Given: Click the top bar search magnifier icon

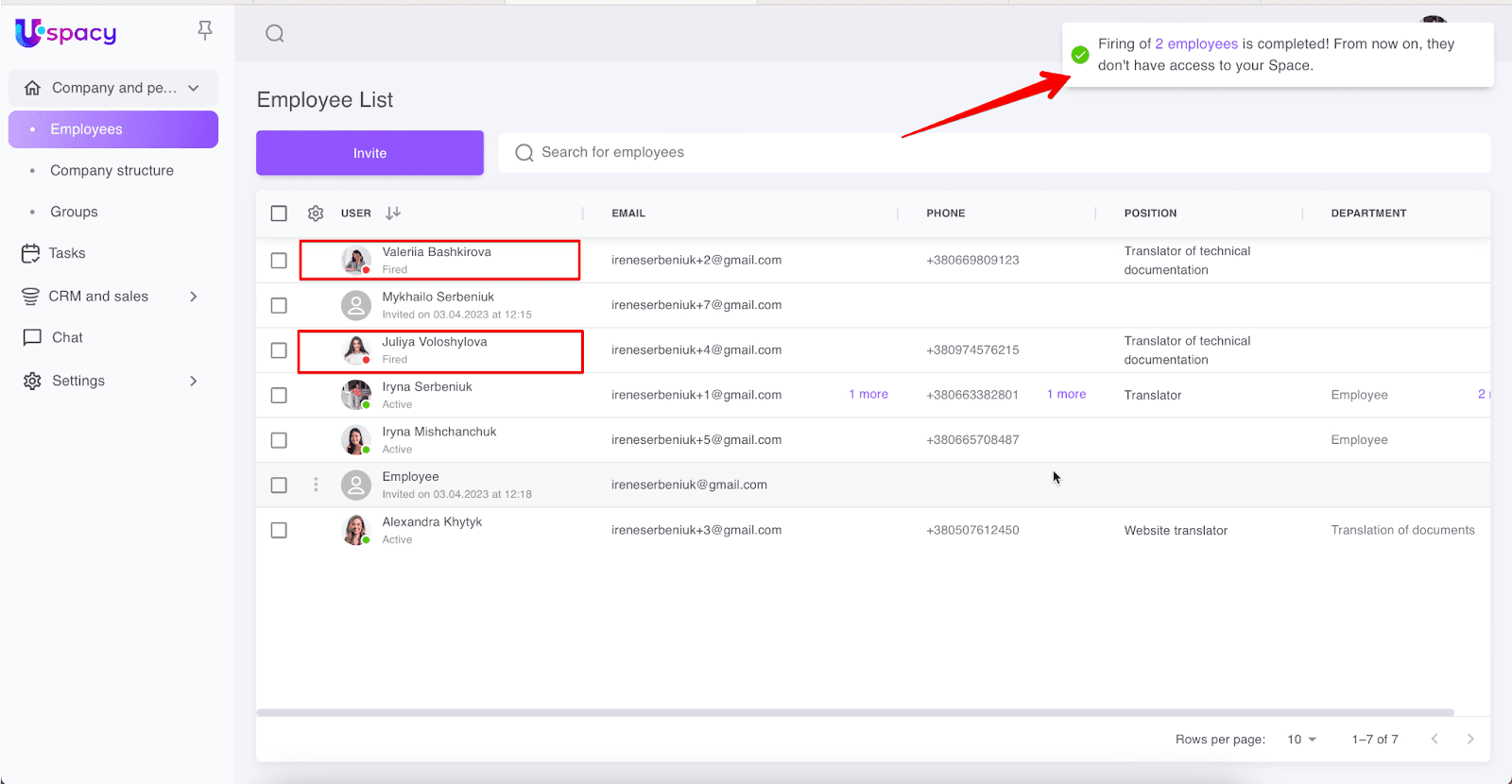Looking at the screenshot, I should point(275,34).
